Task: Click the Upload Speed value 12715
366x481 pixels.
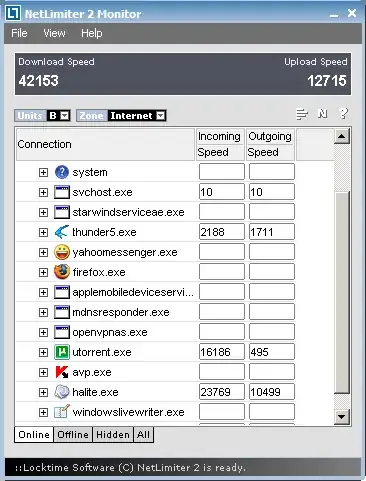Action: pyautogui.click(x=327, y=81)
